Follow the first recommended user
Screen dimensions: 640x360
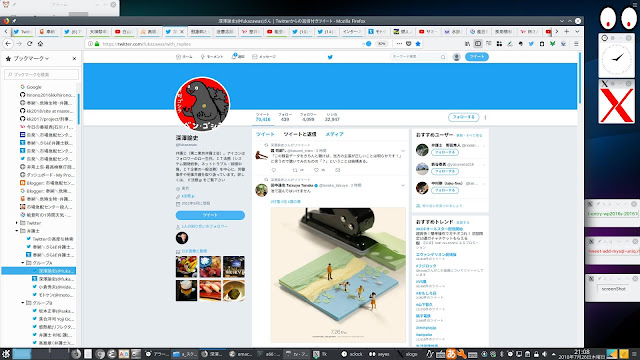coord(445,152)
